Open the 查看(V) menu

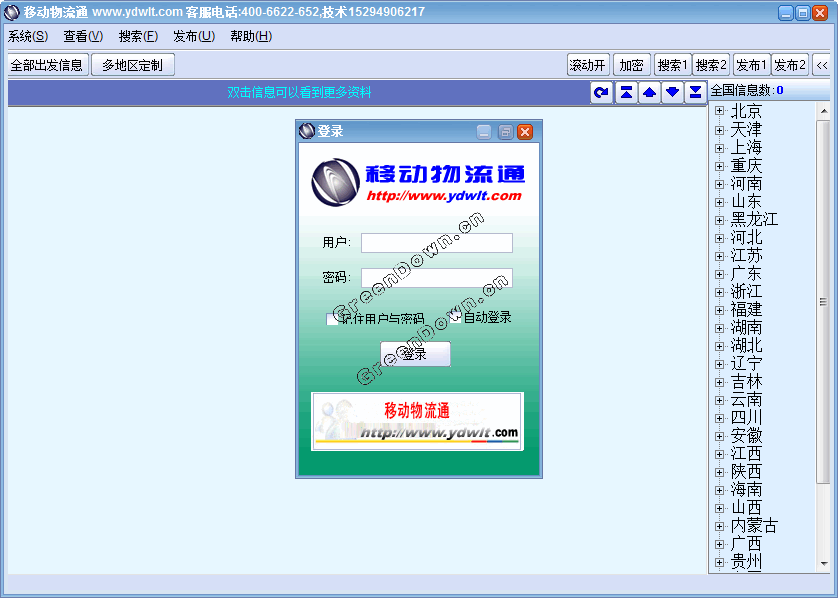[x=83, y=36]
